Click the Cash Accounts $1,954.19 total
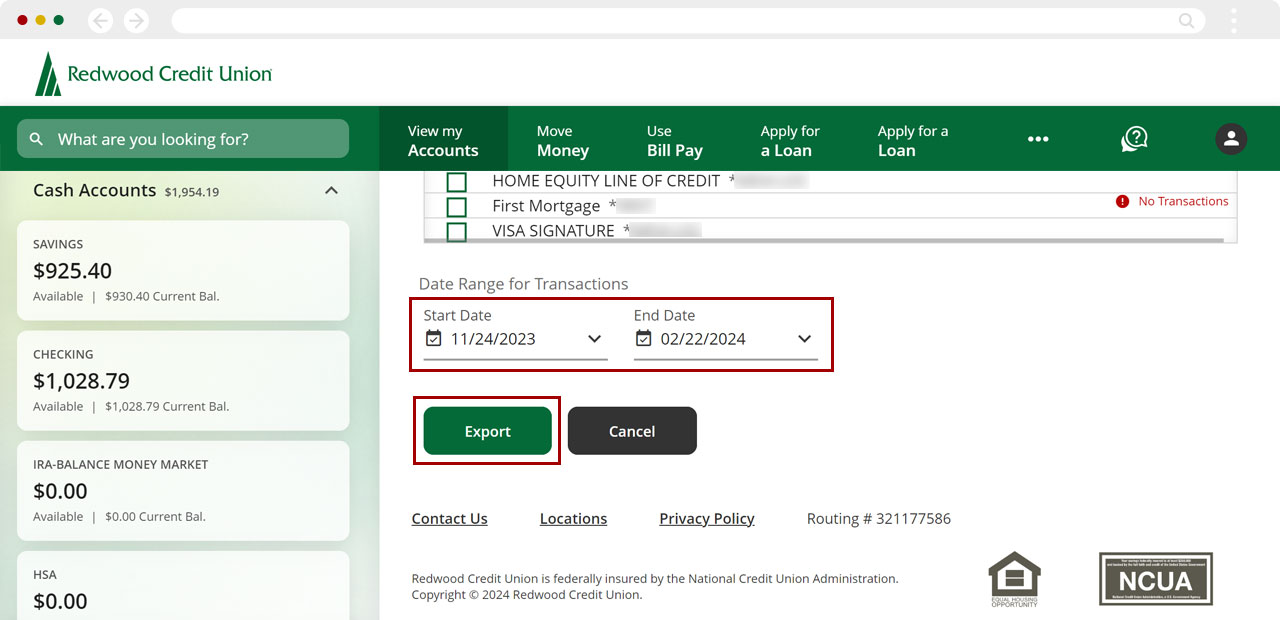This screenshot has width=1280, height=620. coord(192,192)
